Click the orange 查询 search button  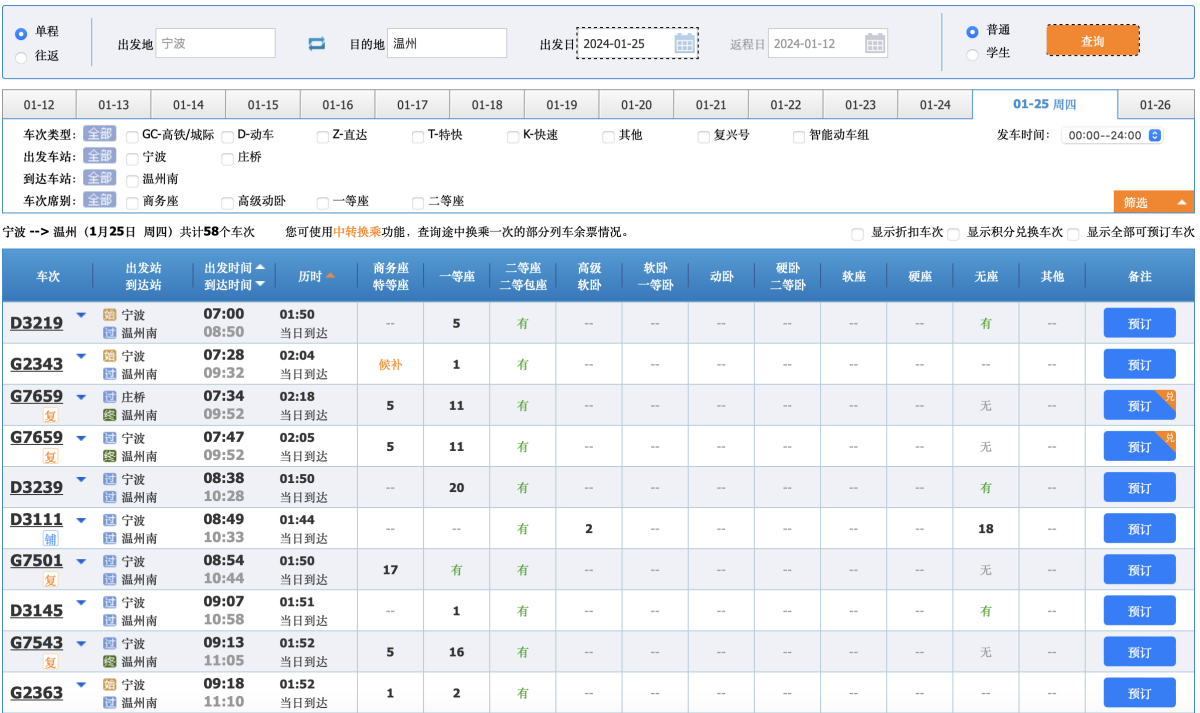pos(1093,41)
